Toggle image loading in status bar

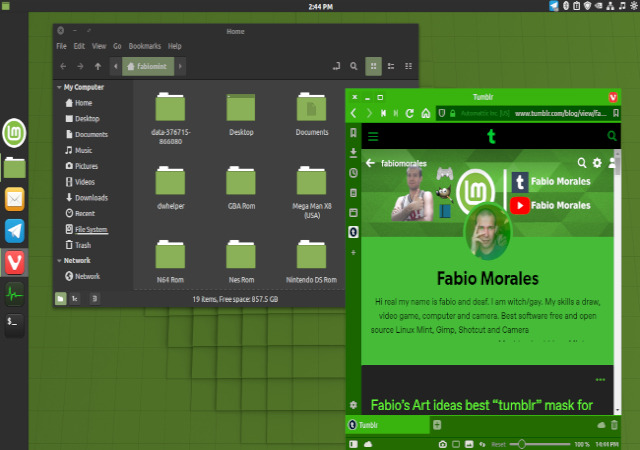[x=469, y=444]
